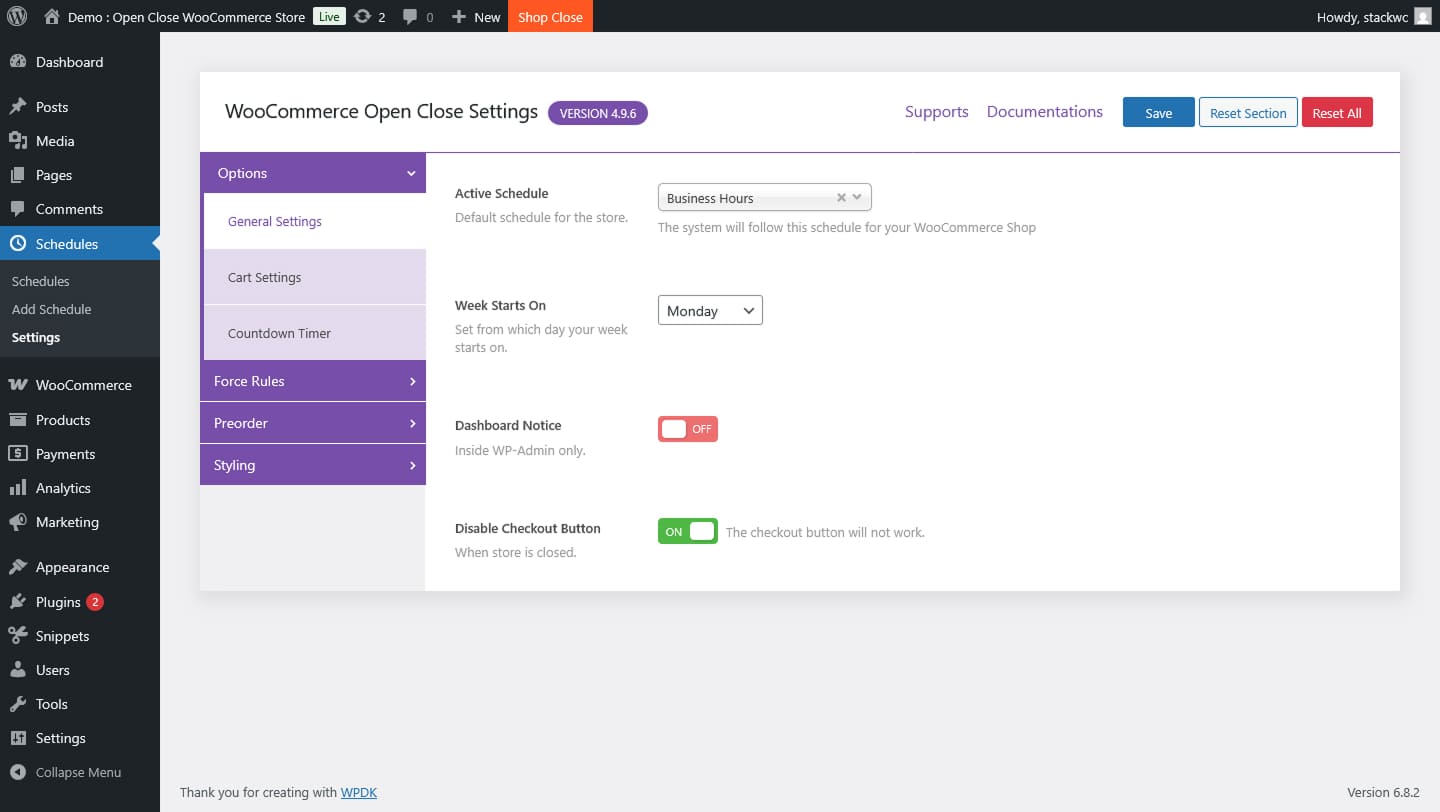Click 'Default schedule for the store.' text
This screenshot has width=1440, height=812.
[541, 217]
